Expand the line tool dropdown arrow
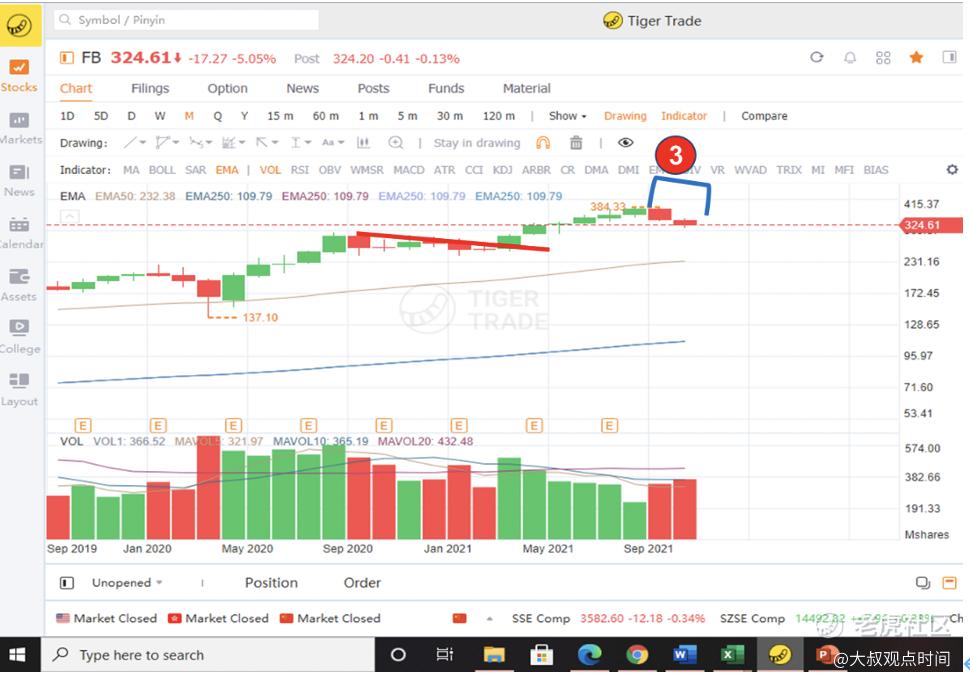The image size is (970, 682). [x=143, y=143]
